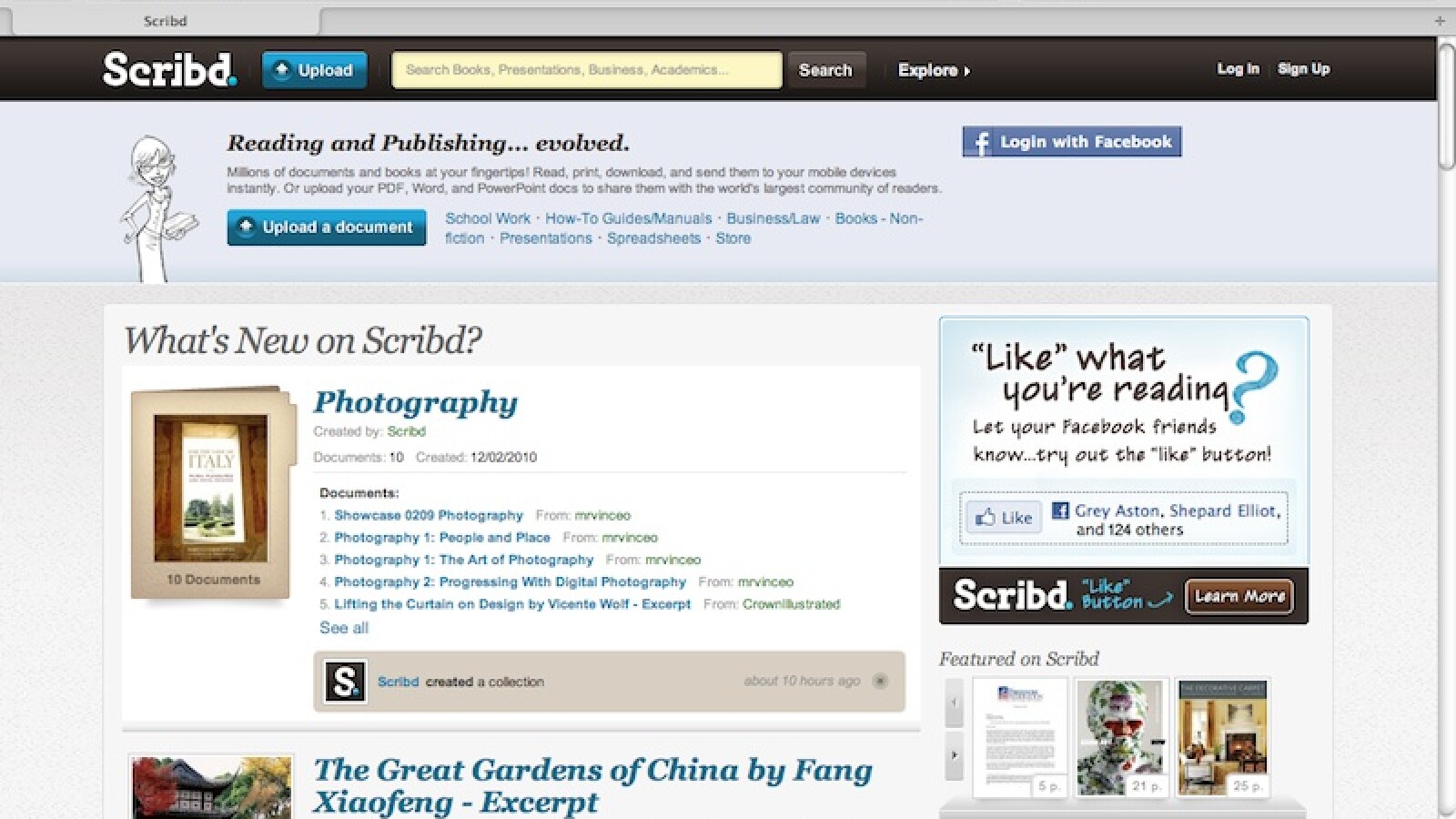The image size is (1456, 819).
Task: Click the Scribd S avatar icon
Action: coord(346,682)
